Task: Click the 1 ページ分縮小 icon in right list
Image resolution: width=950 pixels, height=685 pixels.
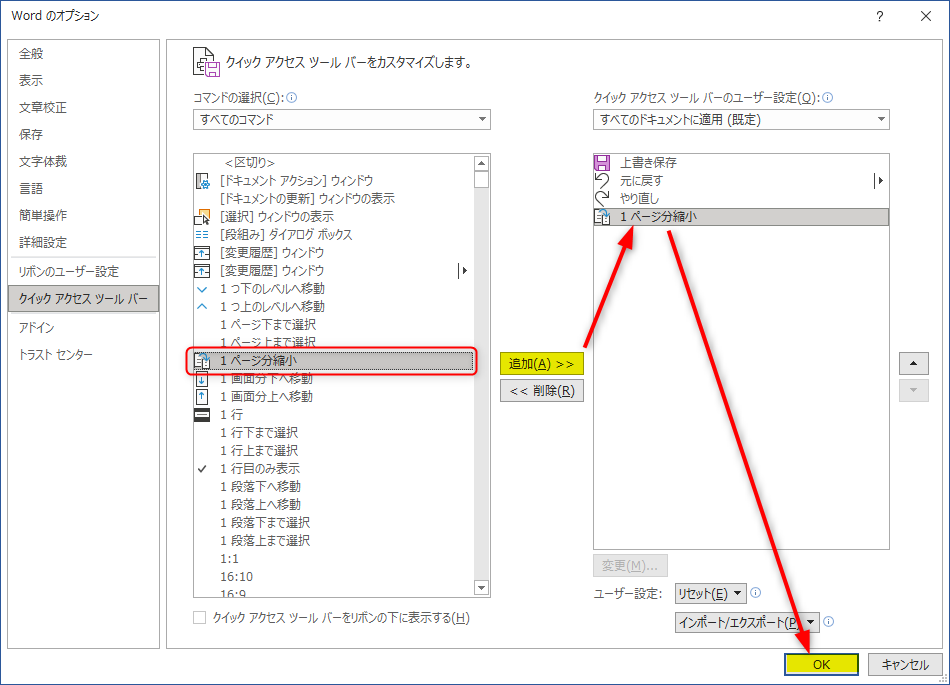Action: pos(602,216)
